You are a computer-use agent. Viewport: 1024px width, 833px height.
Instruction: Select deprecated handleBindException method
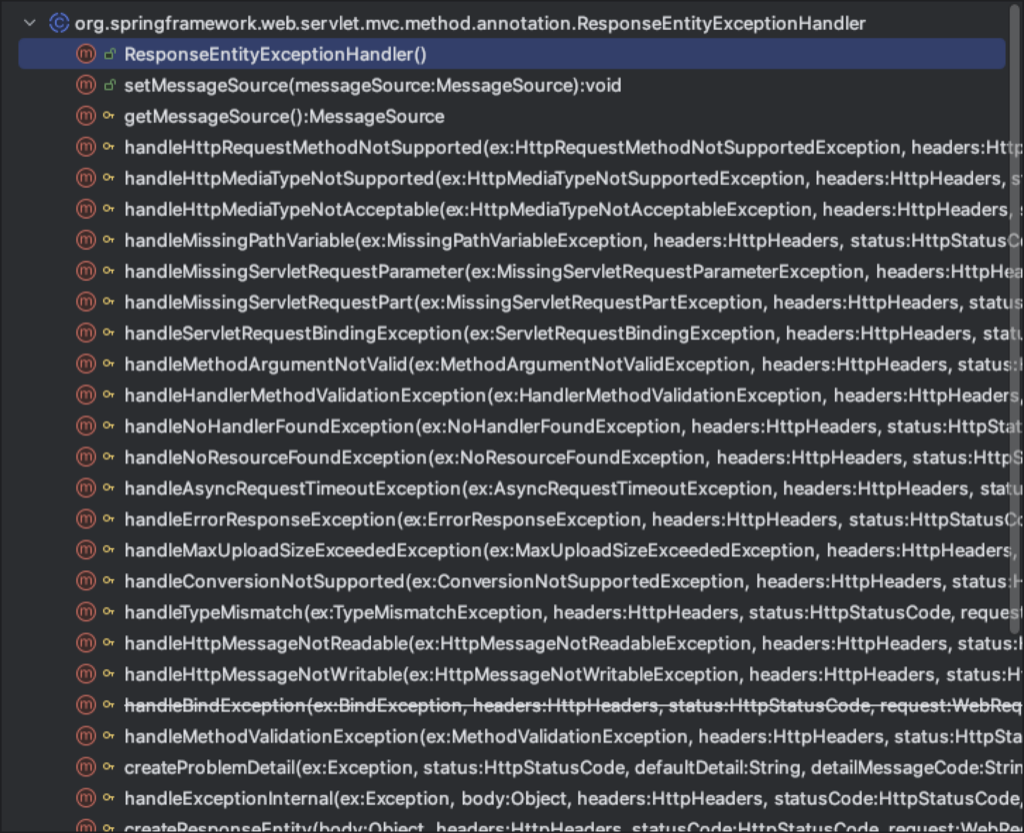[x=512, y=705]
